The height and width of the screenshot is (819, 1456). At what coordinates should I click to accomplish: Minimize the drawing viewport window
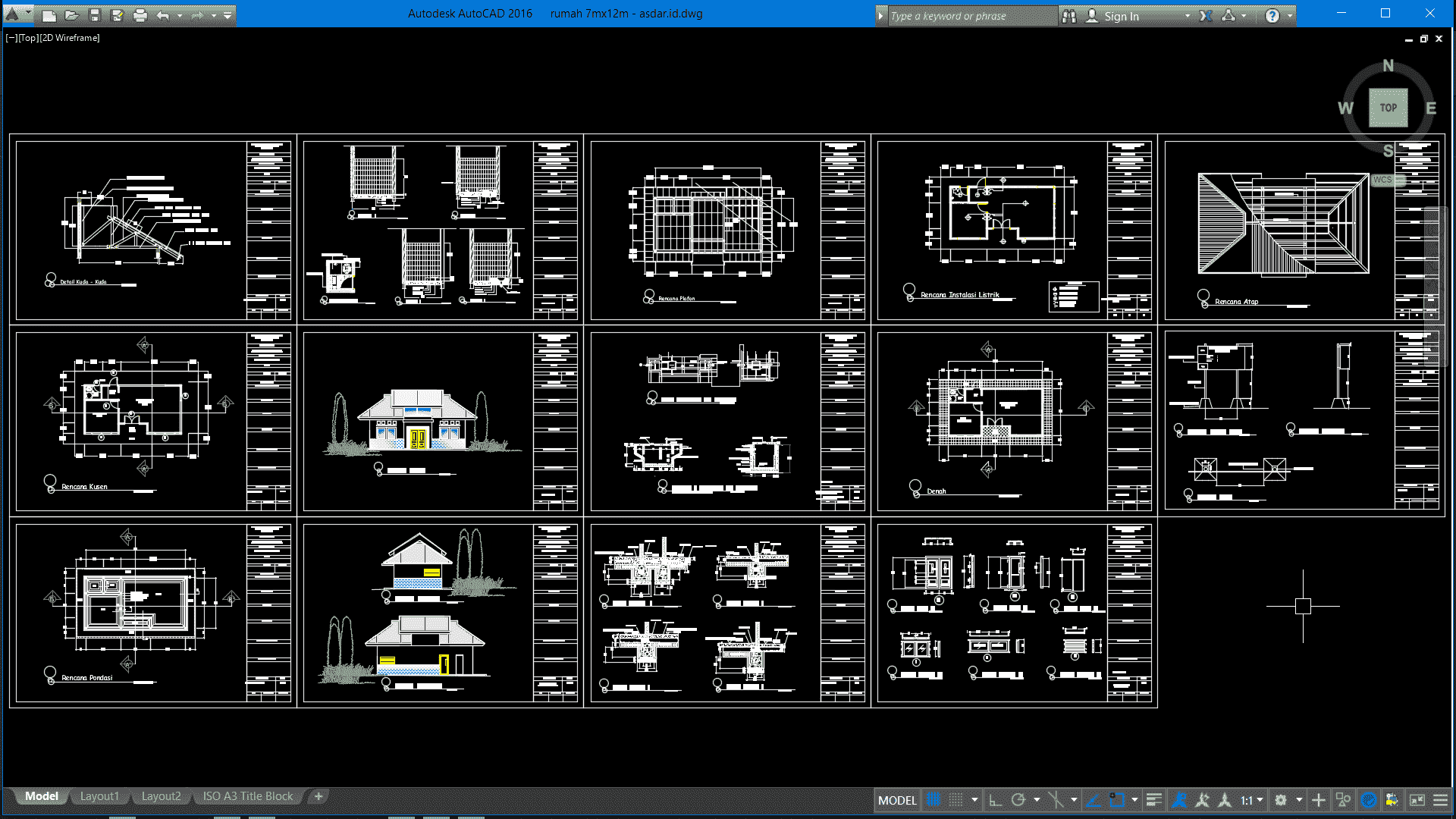pos(1408,39)
